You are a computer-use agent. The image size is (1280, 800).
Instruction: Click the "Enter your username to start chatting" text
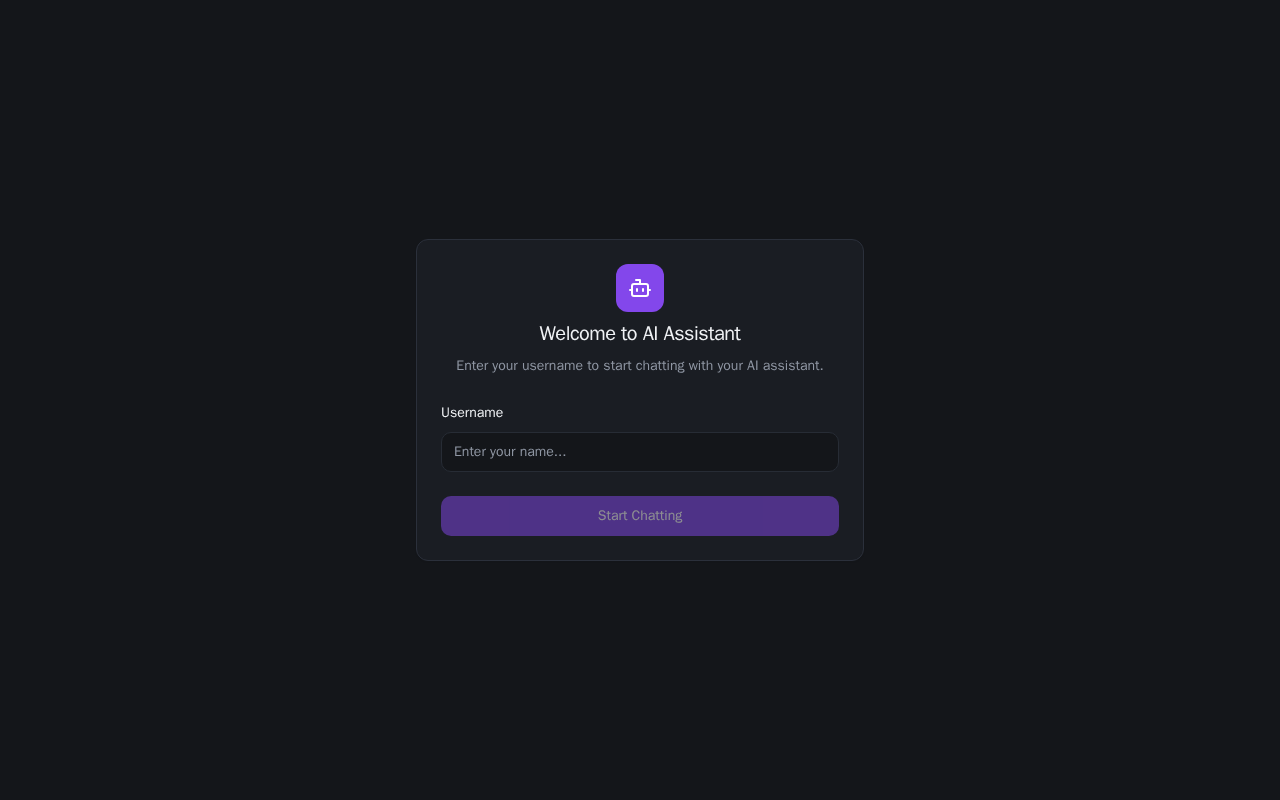(x=640, y=366)
